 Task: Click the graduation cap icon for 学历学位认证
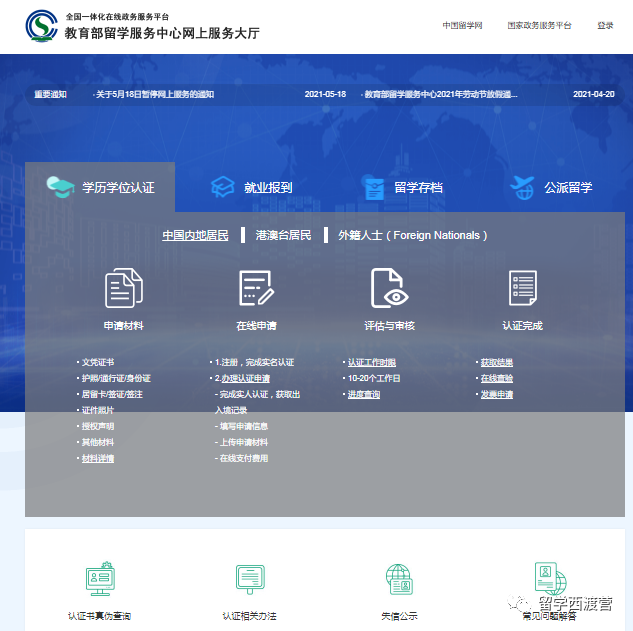coord(60,187)
